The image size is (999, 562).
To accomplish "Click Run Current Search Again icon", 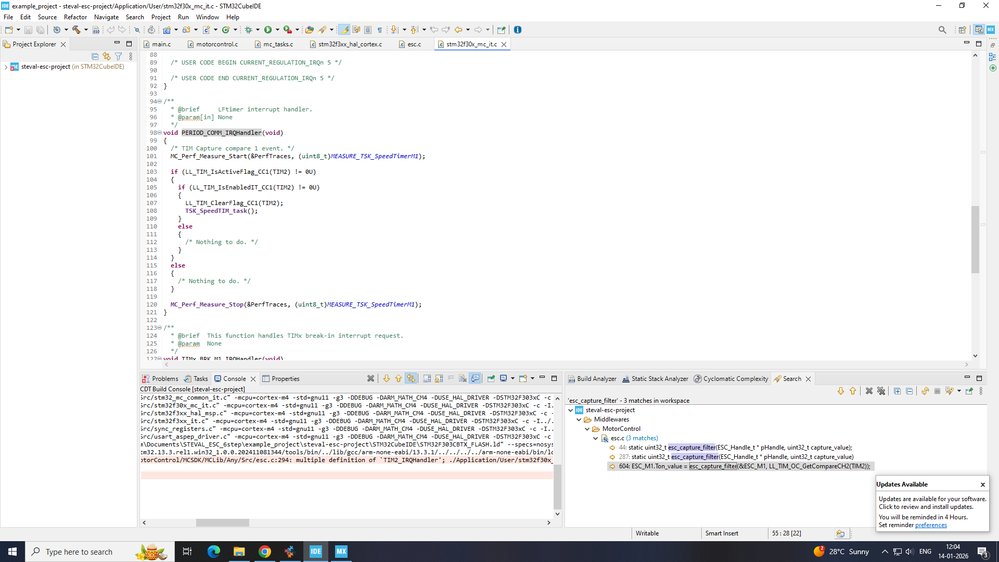I will [925, 391].
